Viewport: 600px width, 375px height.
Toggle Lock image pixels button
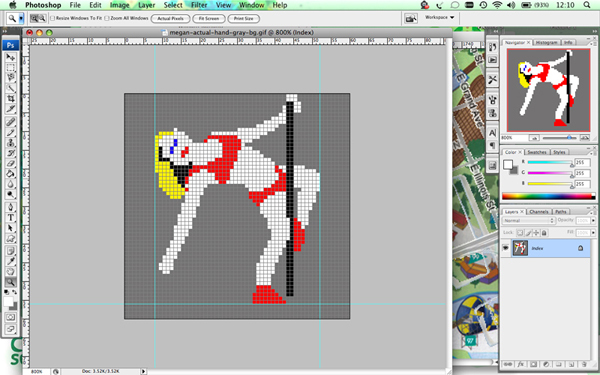[x=528, y=233]
